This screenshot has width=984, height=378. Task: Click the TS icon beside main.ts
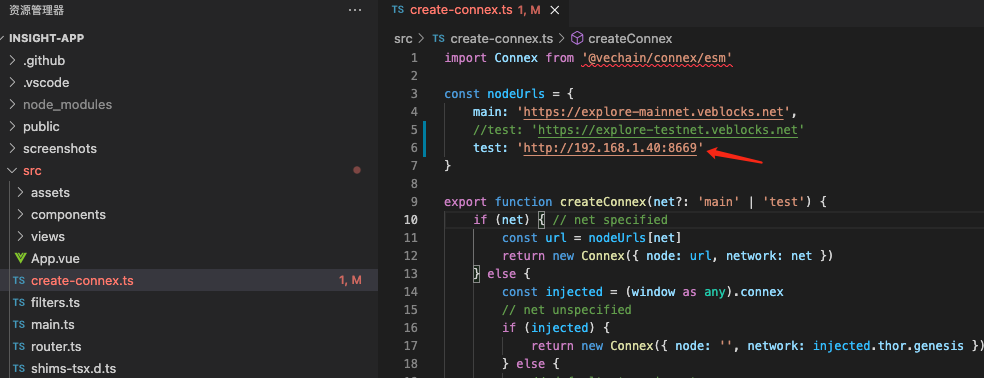(19, 325)
